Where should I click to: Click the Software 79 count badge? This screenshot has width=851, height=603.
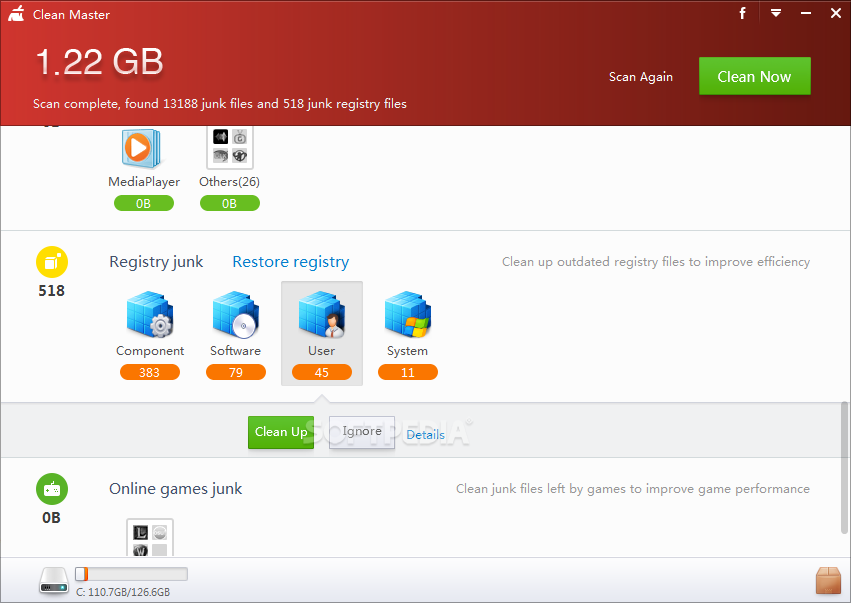click(x=236, y=372)
